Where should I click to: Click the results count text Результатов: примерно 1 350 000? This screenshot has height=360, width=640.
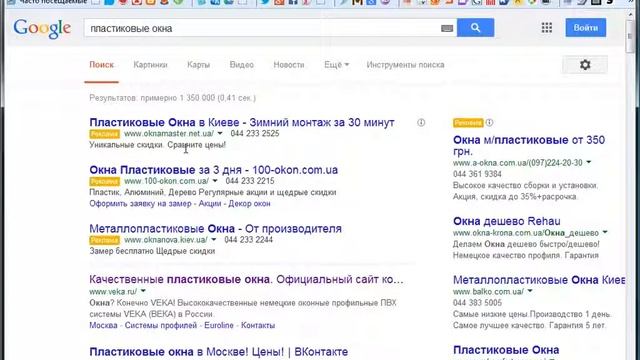[173, 98]
